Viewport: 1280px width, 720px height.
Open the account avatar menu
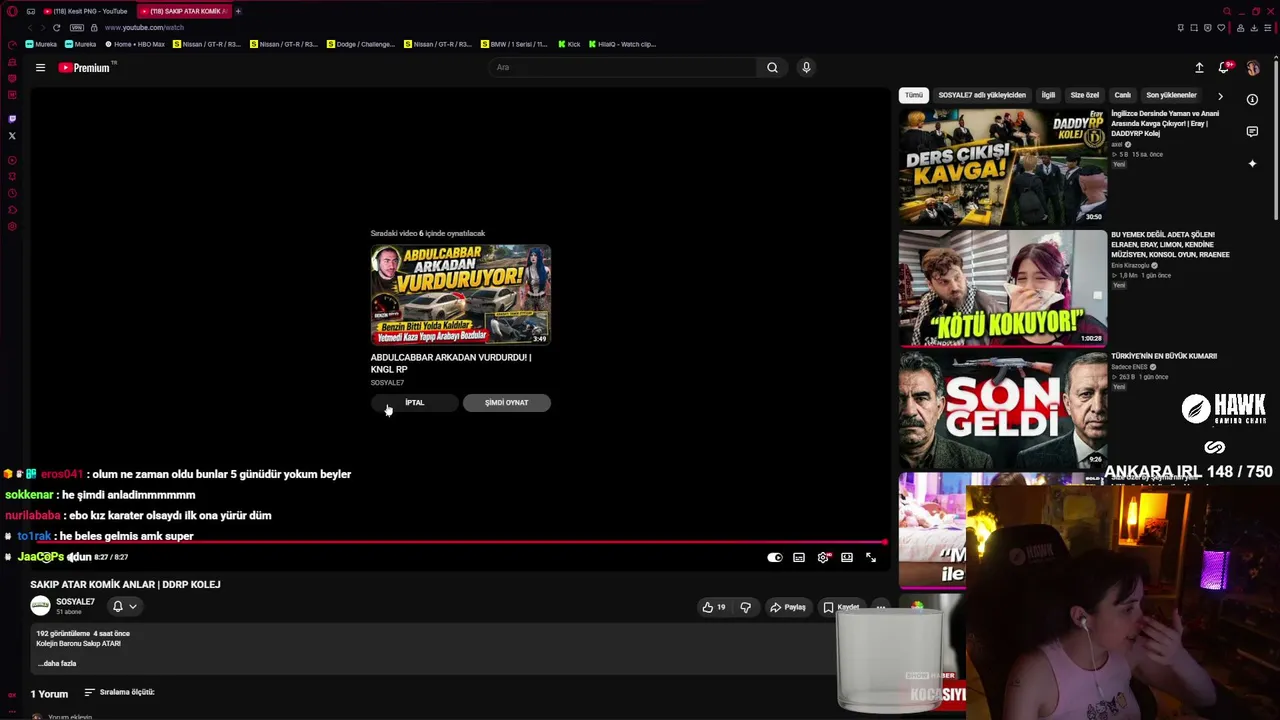pyautogui.click(x=1253, y=68)
